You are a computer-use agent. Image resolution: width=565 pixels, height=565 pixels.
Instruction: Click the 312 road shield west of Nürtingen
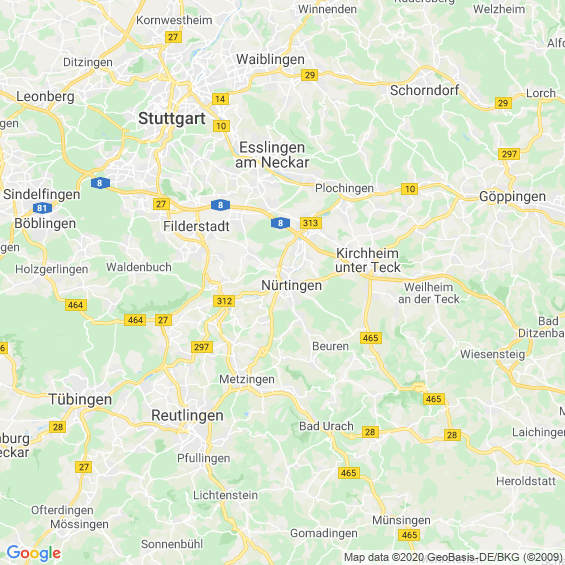(x=224, y=301)
